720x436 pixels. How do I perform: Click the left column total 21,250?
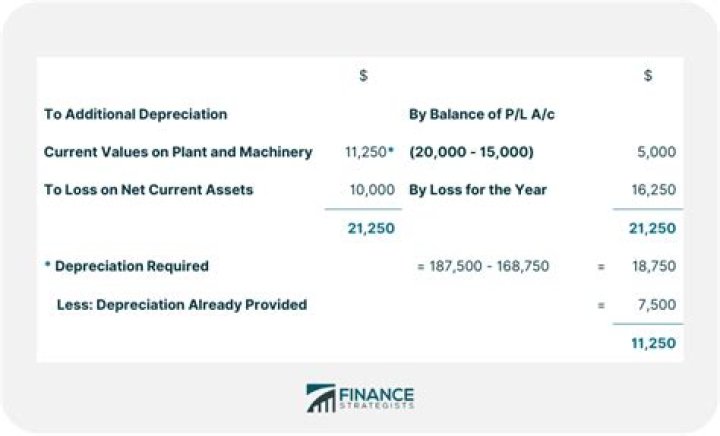(371, 228)
